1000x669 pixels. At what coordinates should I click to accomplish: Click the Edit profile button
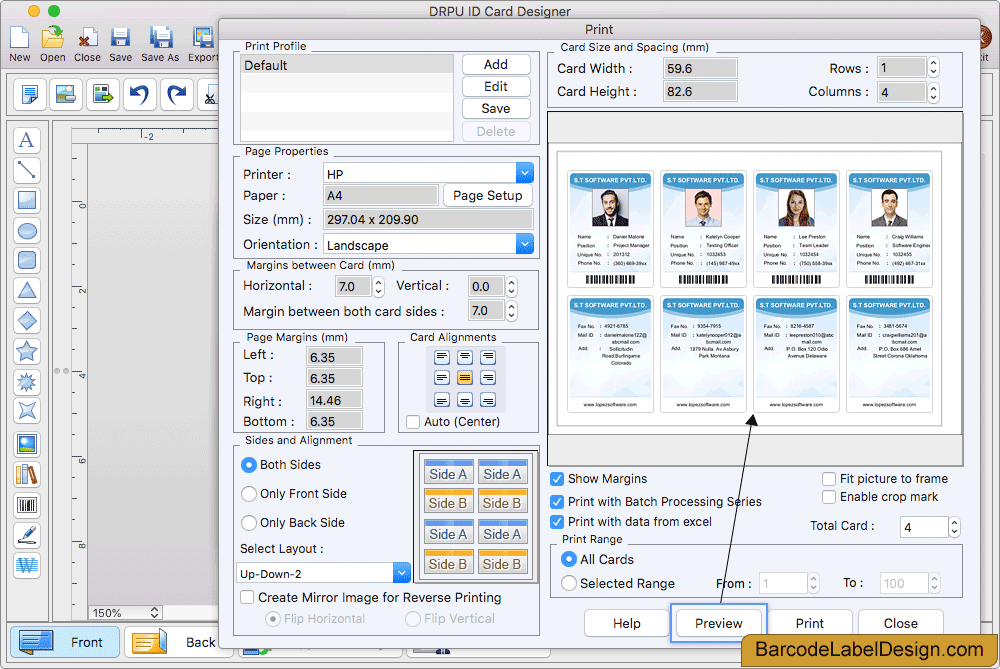point(496,87)
